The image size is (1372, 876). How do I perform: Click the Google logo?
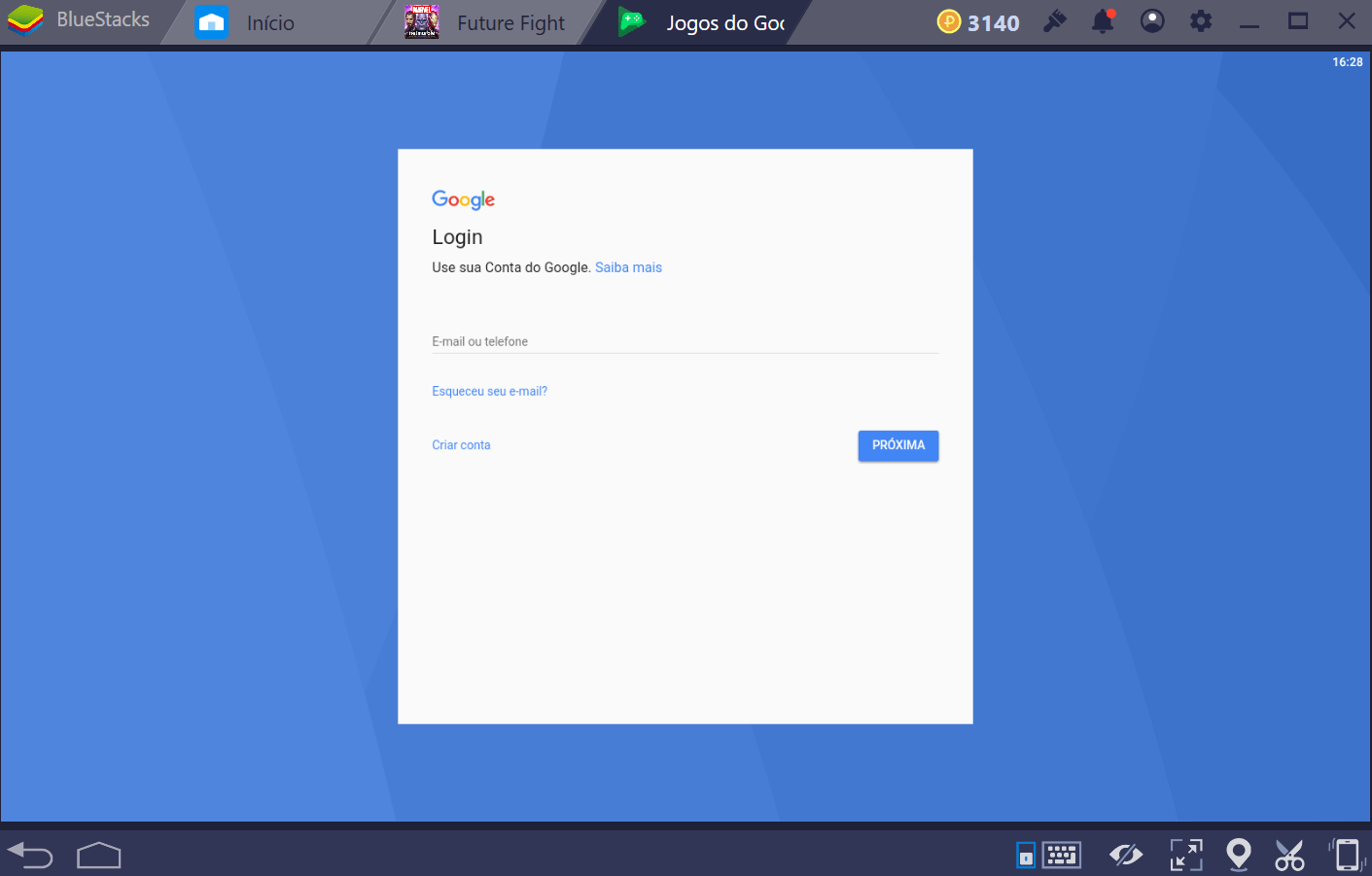463,199
